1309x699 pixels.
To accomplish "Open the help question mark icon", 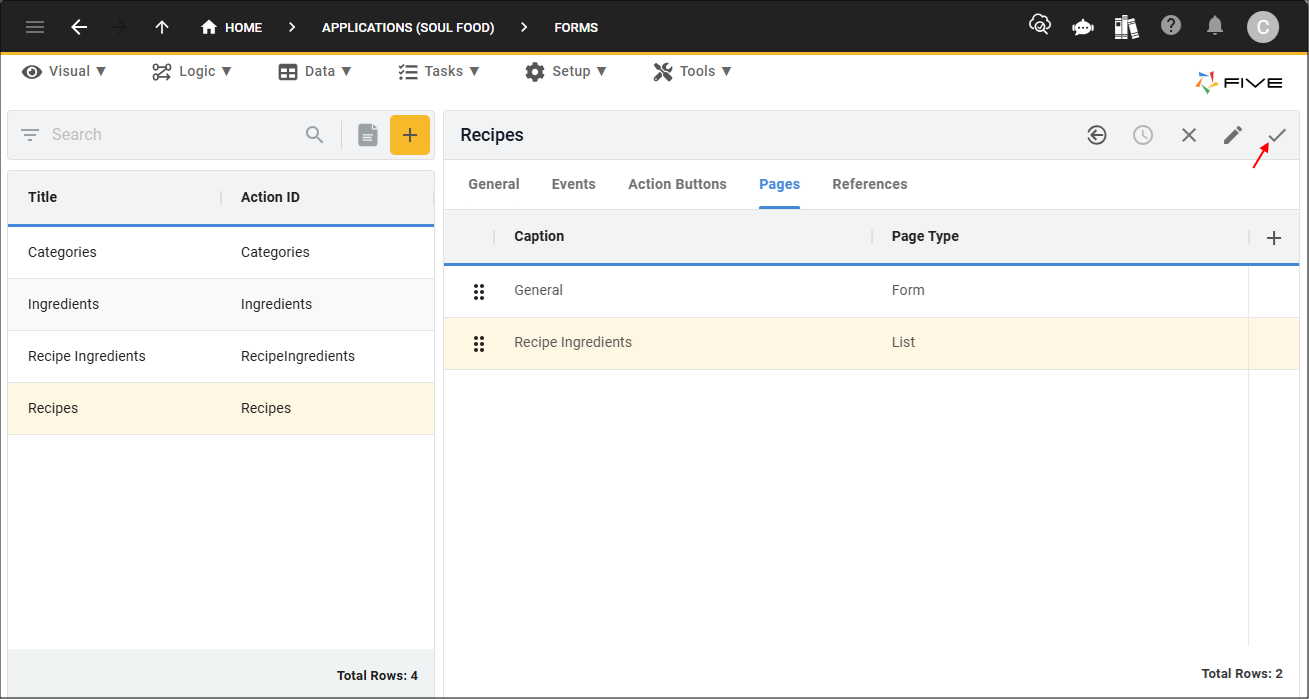I will pyautogui.click(x=1171, y=26).
